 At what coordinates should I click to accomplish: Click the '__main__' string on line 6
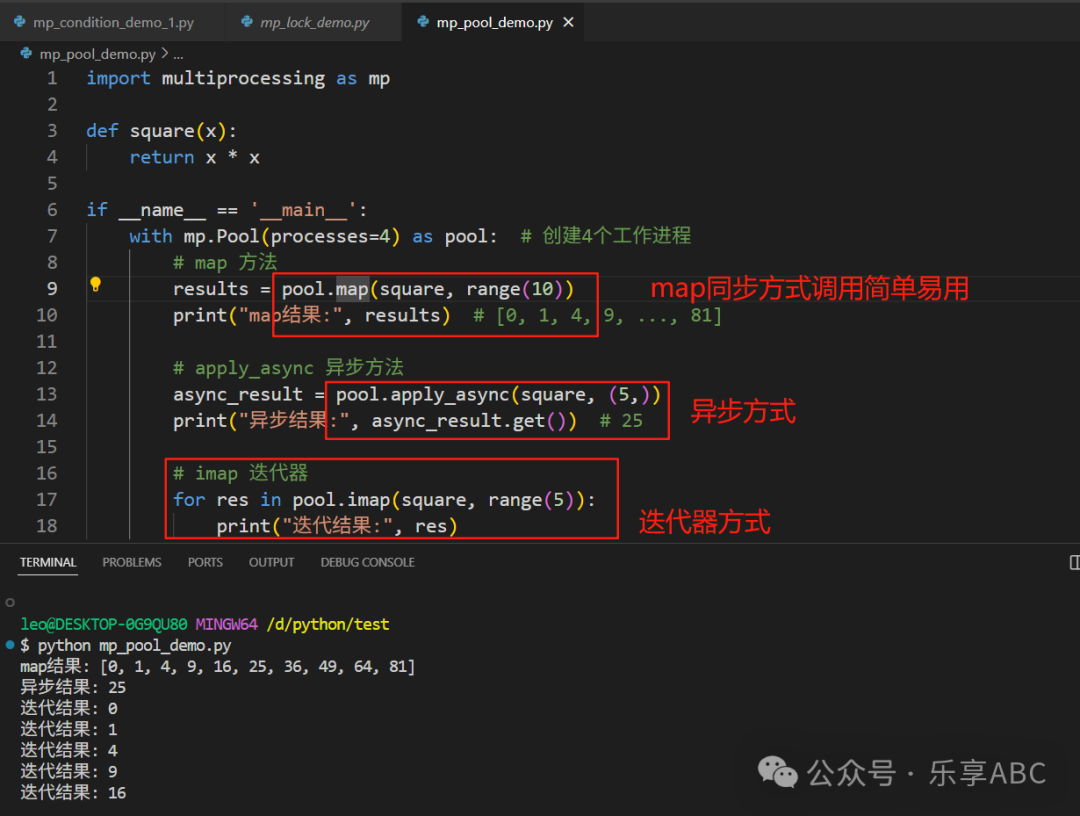point(304,210)
